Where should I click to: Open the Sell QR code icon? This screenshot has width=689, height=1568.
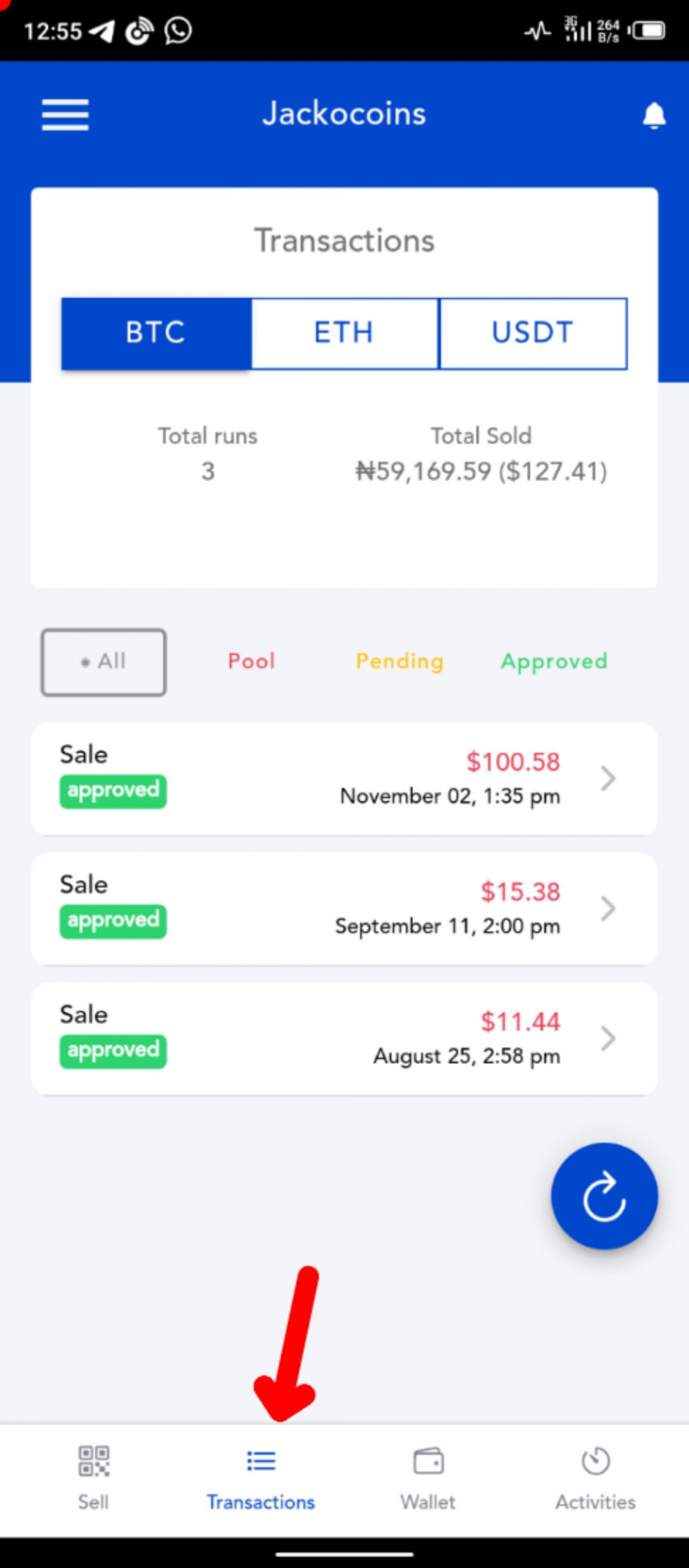click(94, 1461)
